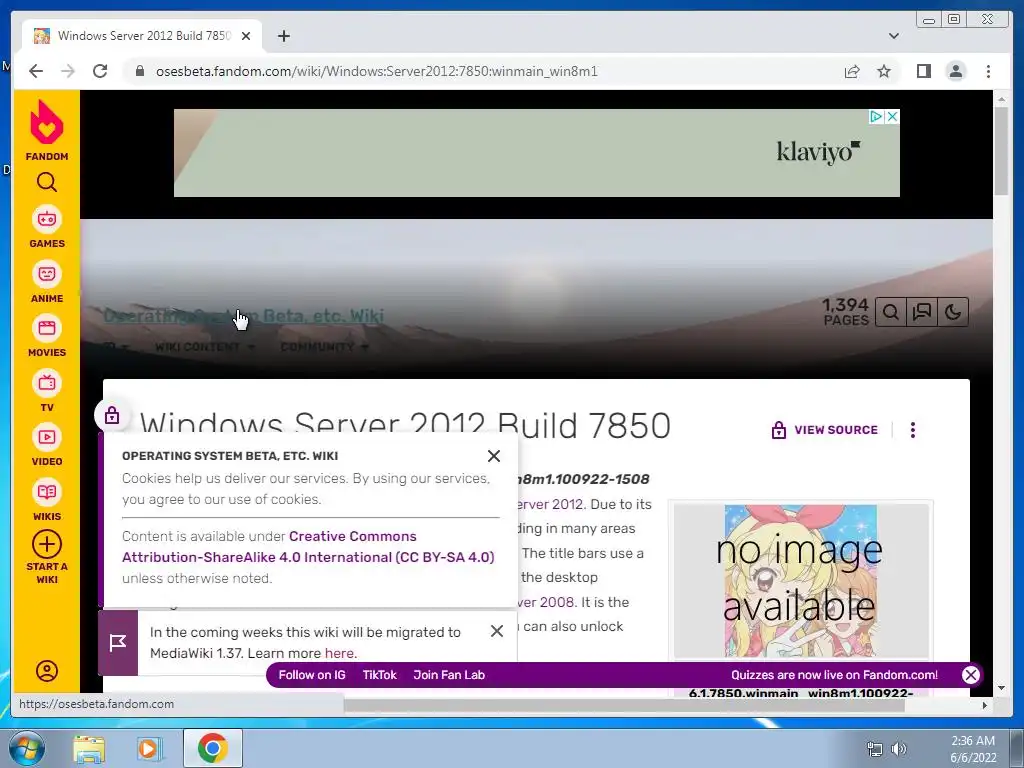Click Chrome icon in taskbar
Image resolution: width=1024 pixels, height=768 pixels.
tap(212, 748)
